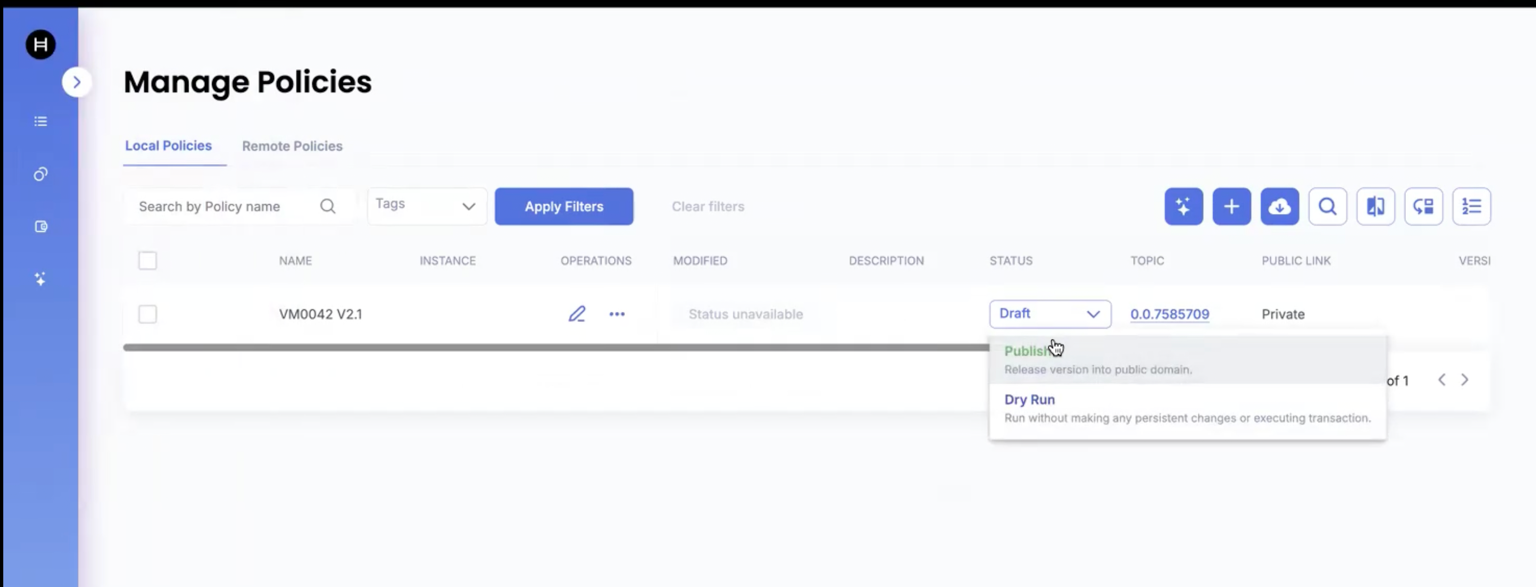The image size is (1536, 587).
Task: Open the list icon in sidebar
Action: click(40, 122)
